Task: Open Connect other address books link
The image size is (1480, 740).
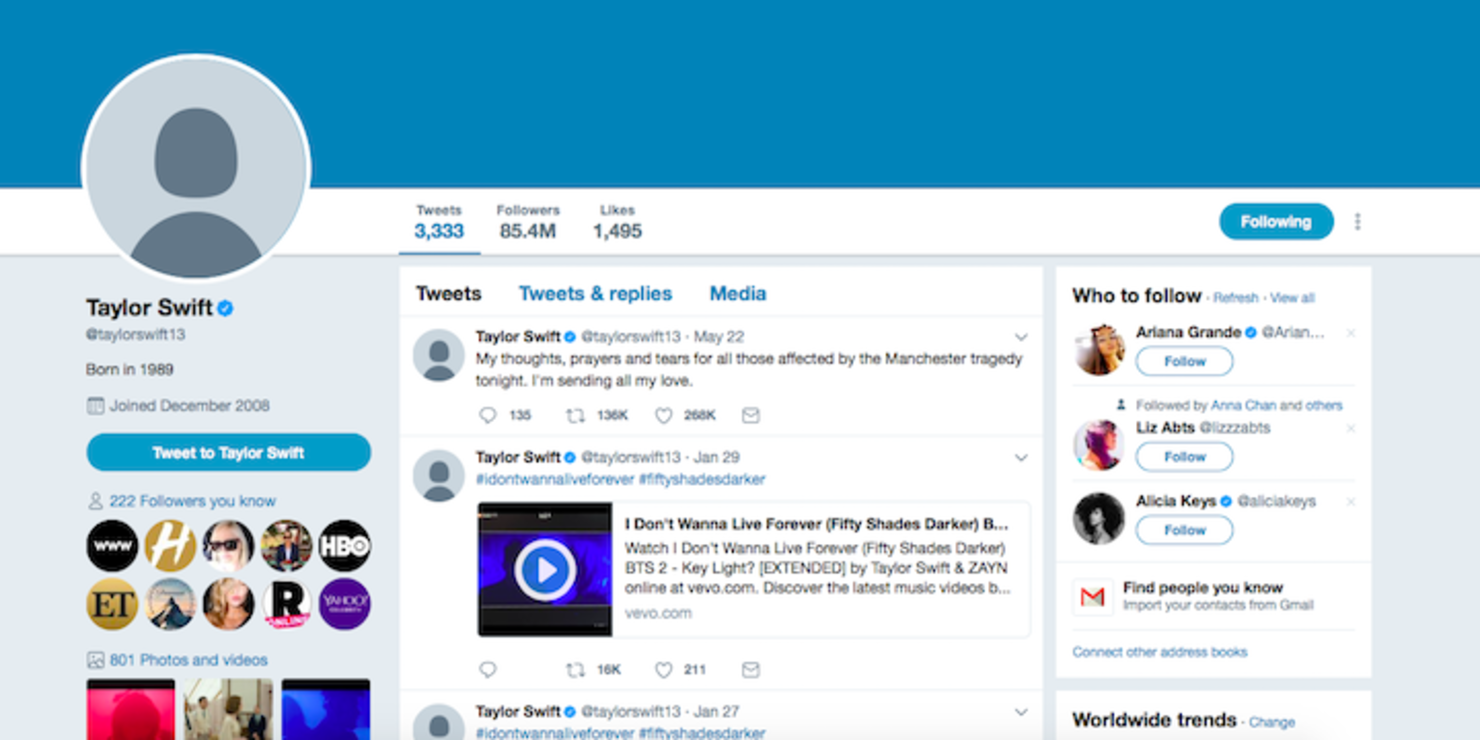Action: (1160, 652)
